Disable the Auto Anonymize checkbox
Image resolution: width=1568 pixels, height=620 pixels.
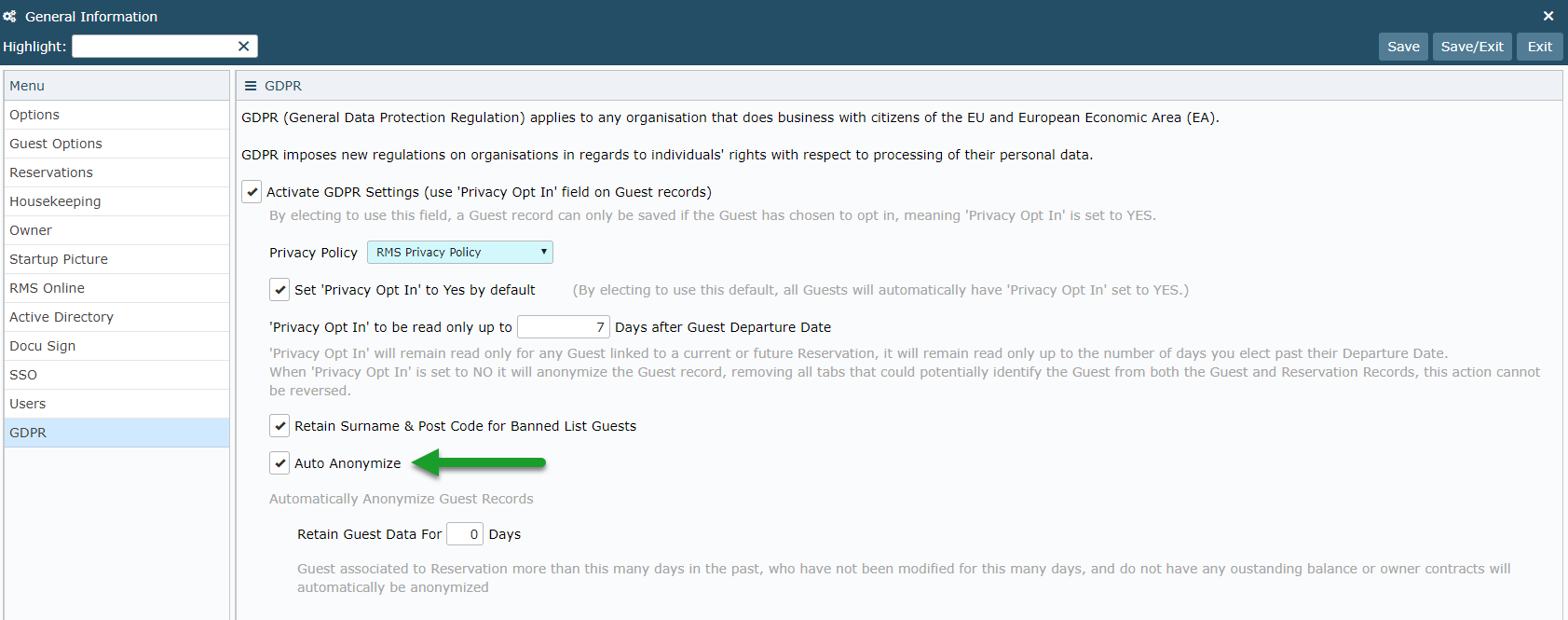click(x=280, y=463)
